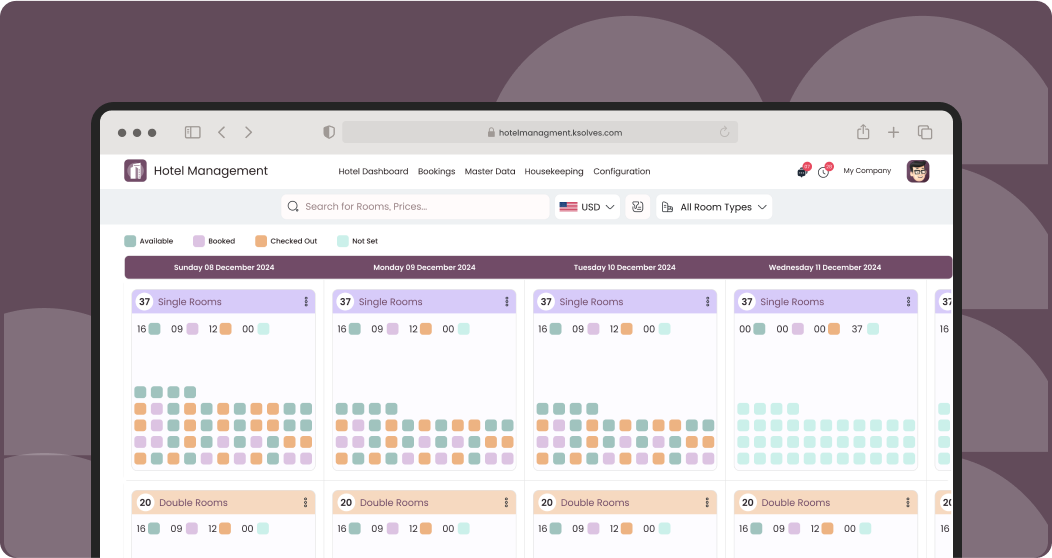Click the Search for Rooms, Prices field

(x=417, y=207)
